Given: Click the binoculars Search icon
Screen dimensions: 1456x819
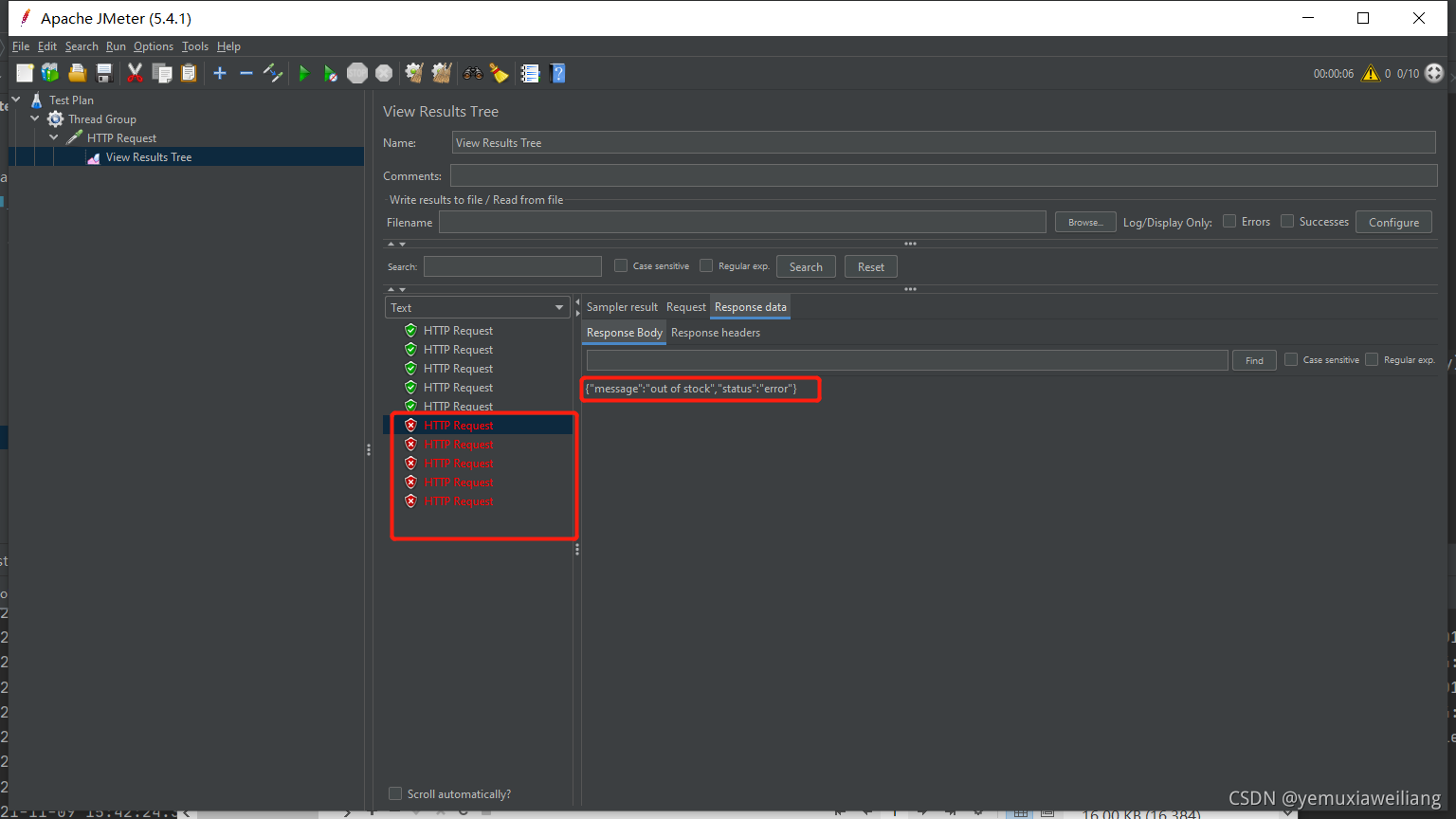Looking at the screenshot, I should click(x=472, y=73).
